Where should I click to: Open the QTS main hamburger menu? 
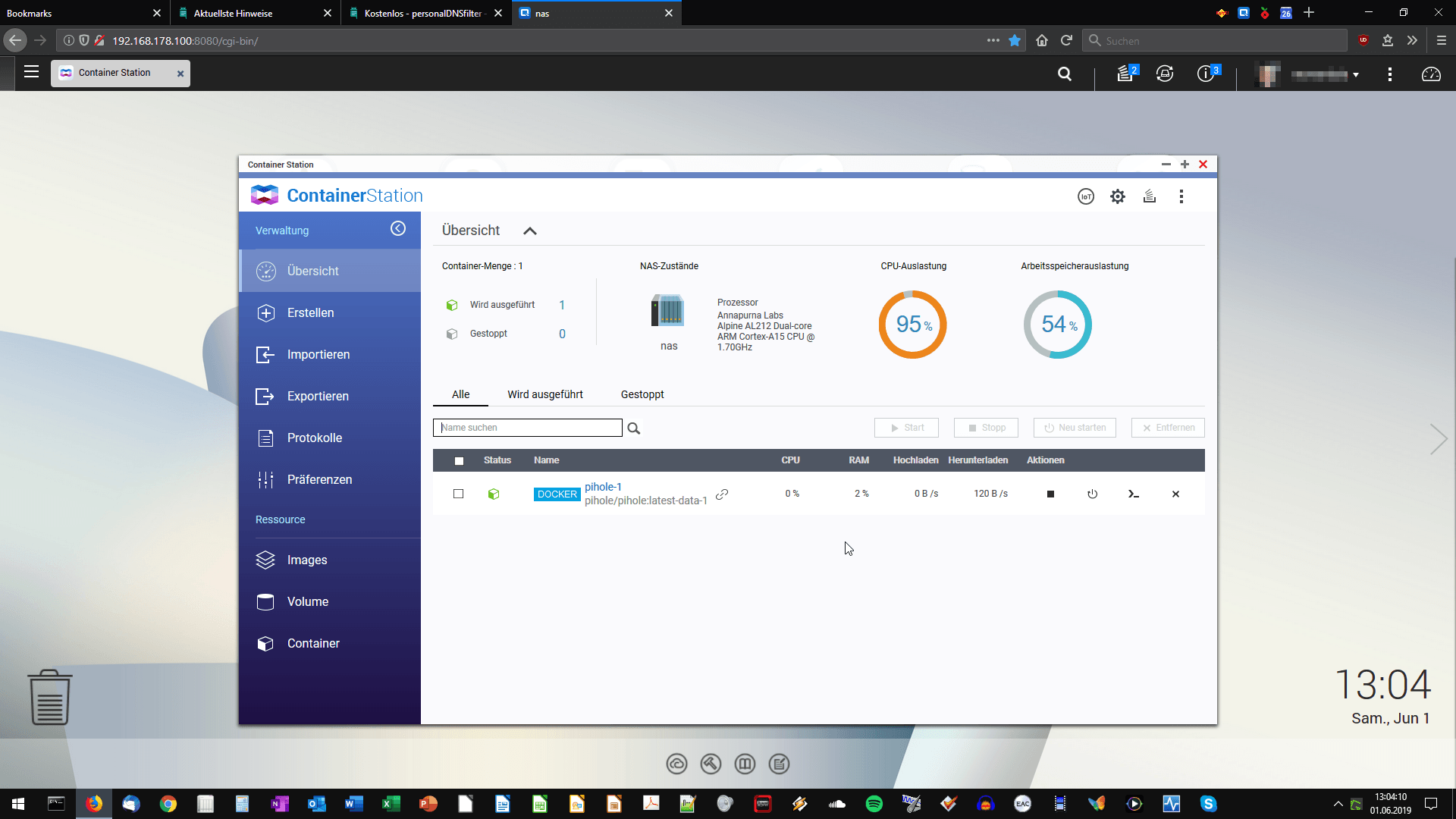tap(31, 72)
